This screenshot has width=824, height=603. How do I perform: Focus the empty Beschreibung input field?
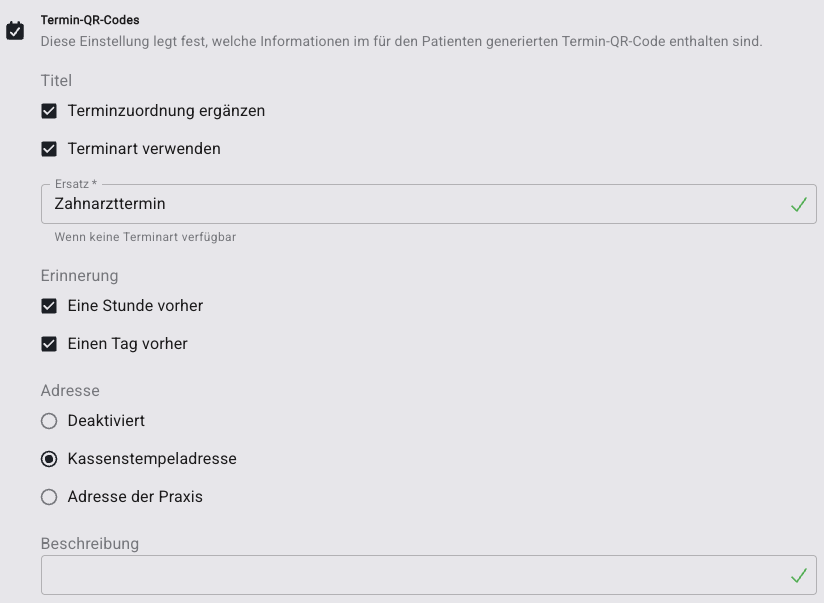tap(428, 575)
